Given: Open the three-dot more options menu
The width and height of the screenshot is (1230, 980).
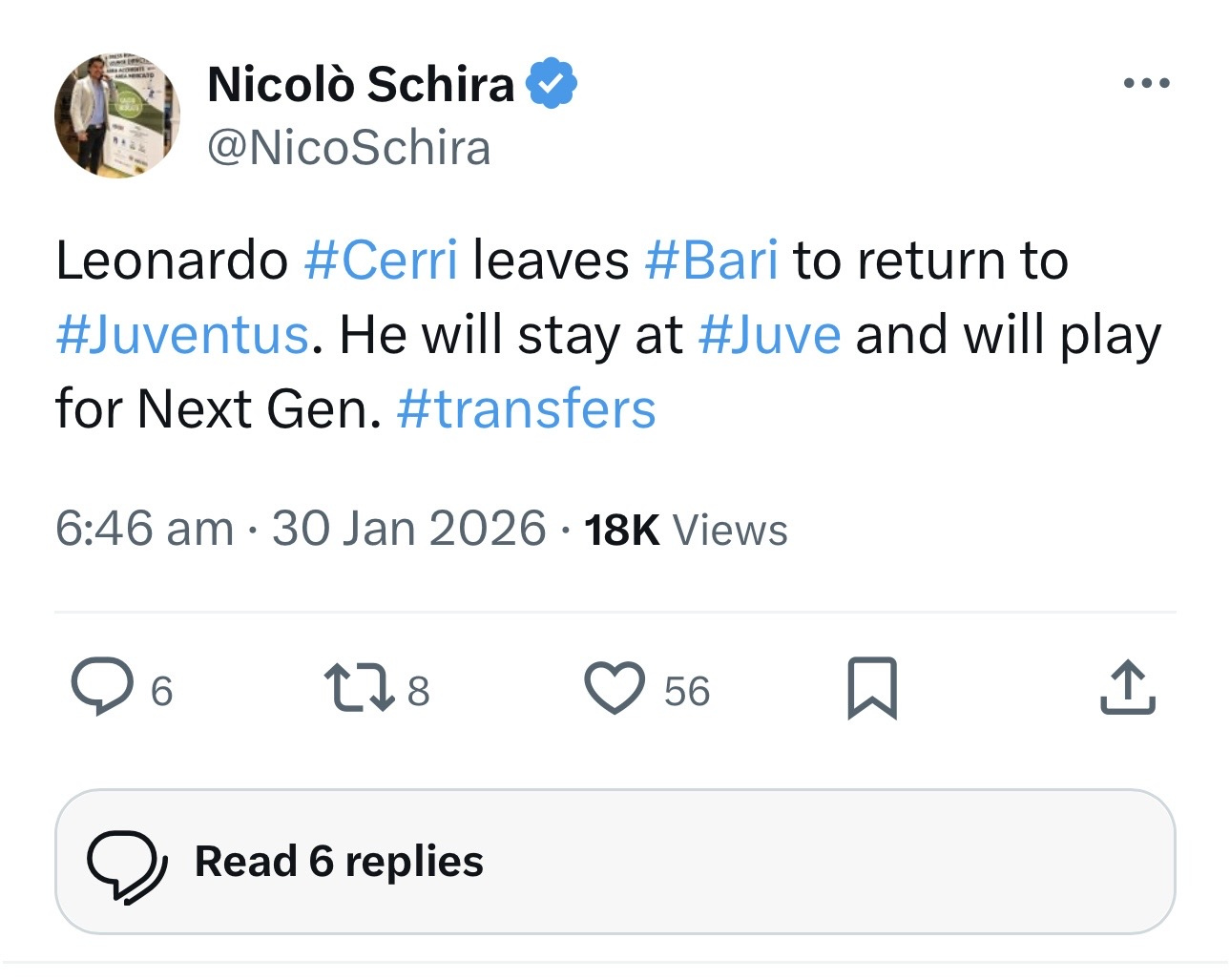Looking at the screenshot, I should 1147,84.
